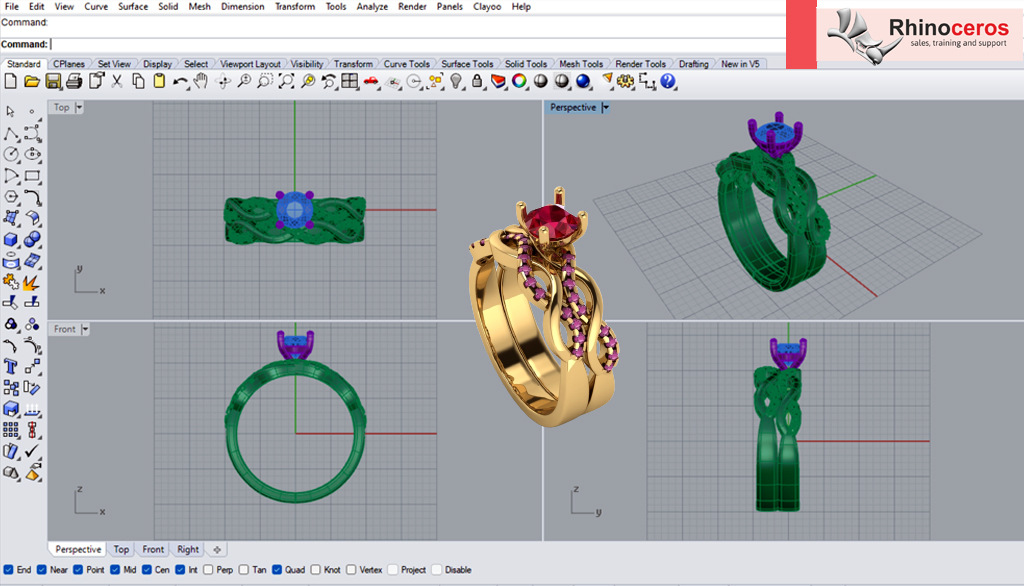Switch to the Curve Tools toolbar tab

tap(408, 64)
